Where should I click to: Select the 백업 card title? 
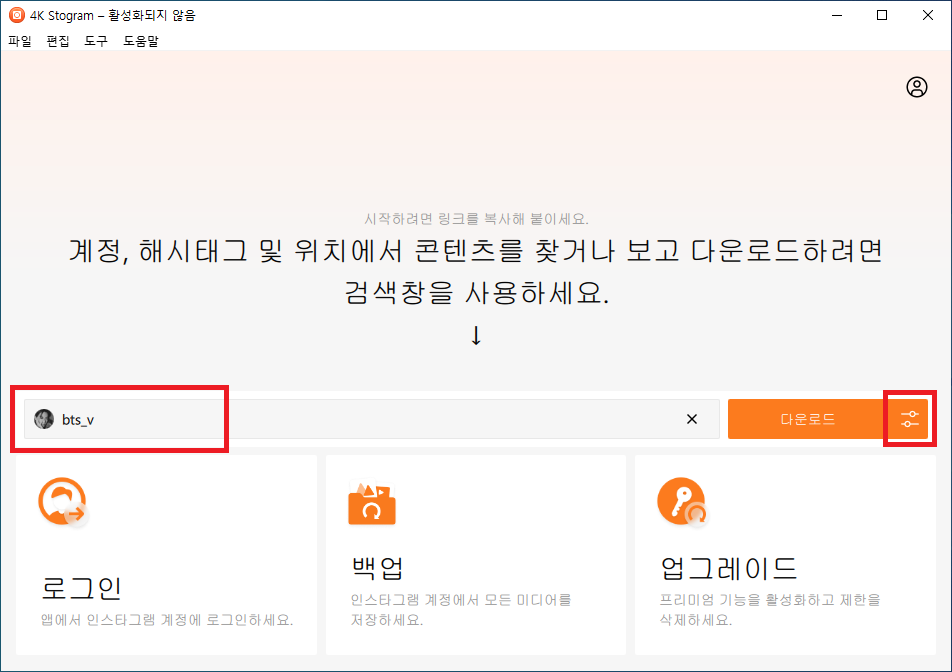pyautogui.click(x=377, y=568)
